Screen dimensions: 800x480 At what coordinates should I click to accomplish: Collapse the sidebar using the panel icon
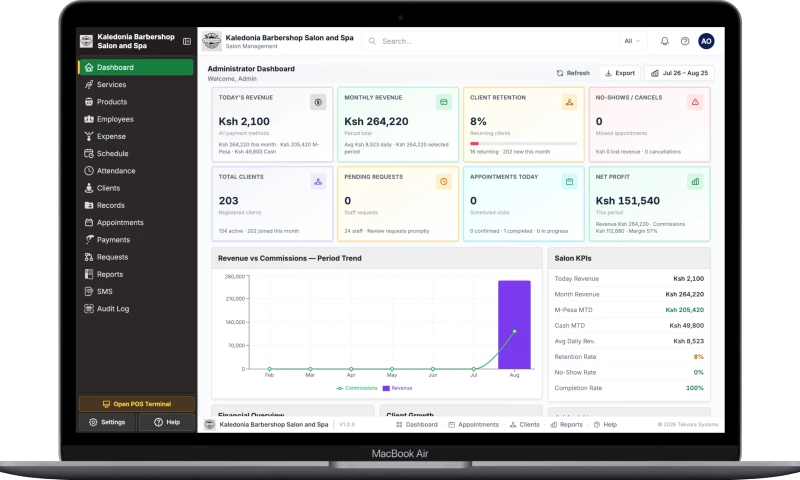(187, 41)
